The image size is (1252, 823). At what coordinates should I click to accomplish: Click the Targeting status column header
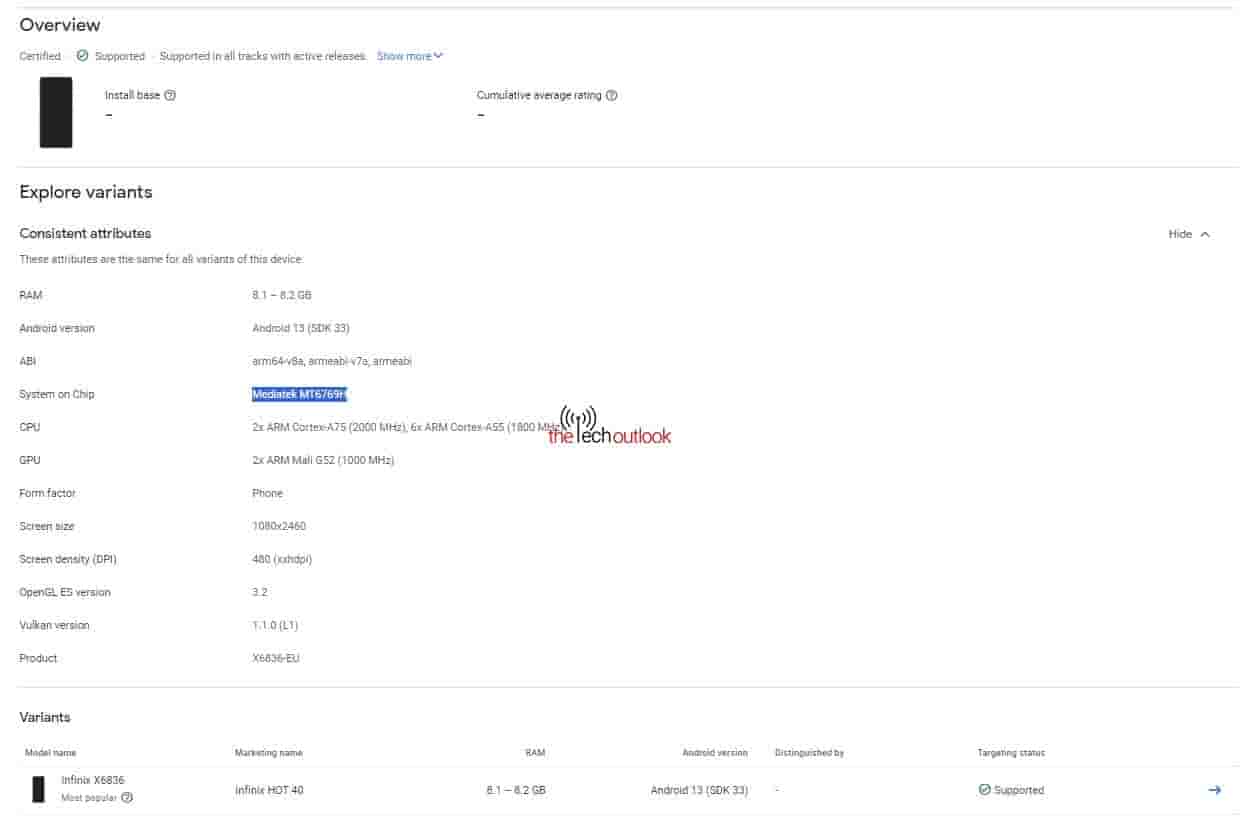[x=1011, y=753]
